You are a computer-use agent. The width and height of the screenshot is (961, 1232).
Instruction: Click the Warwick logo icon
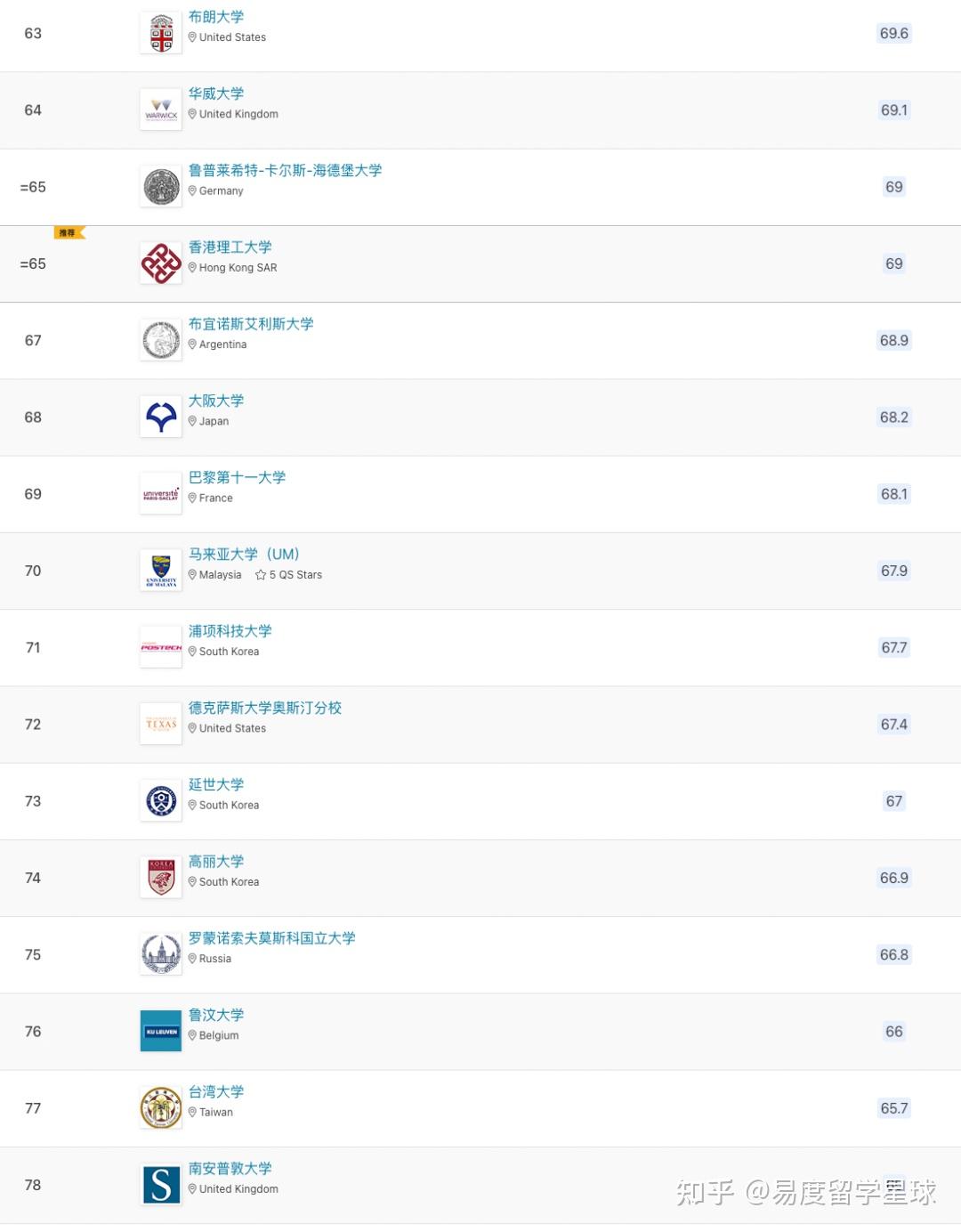point(161,110)
